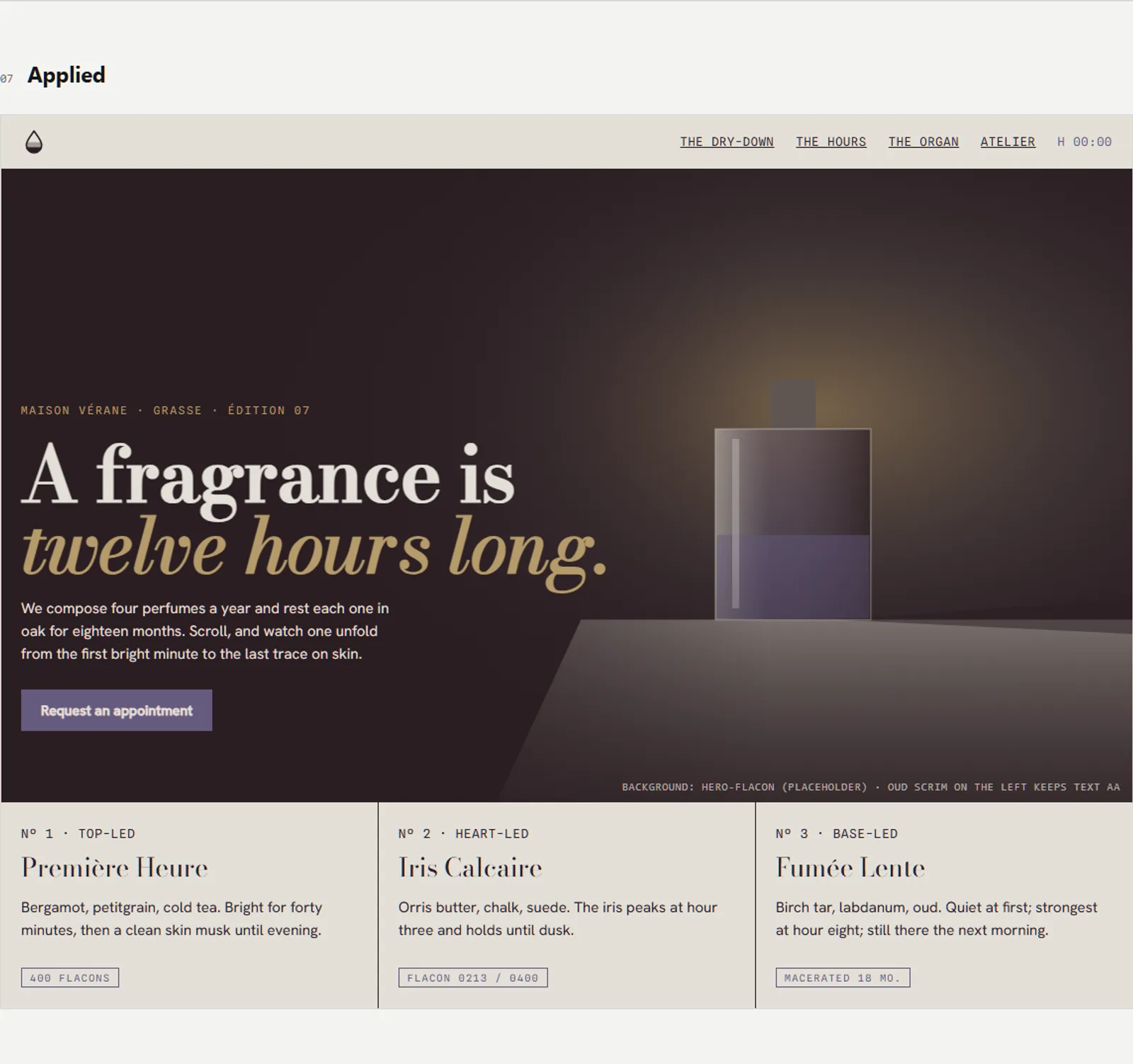1133x1064 pixels.
Task: Click the Orris butter, chalk description
Action: point(557,919)
